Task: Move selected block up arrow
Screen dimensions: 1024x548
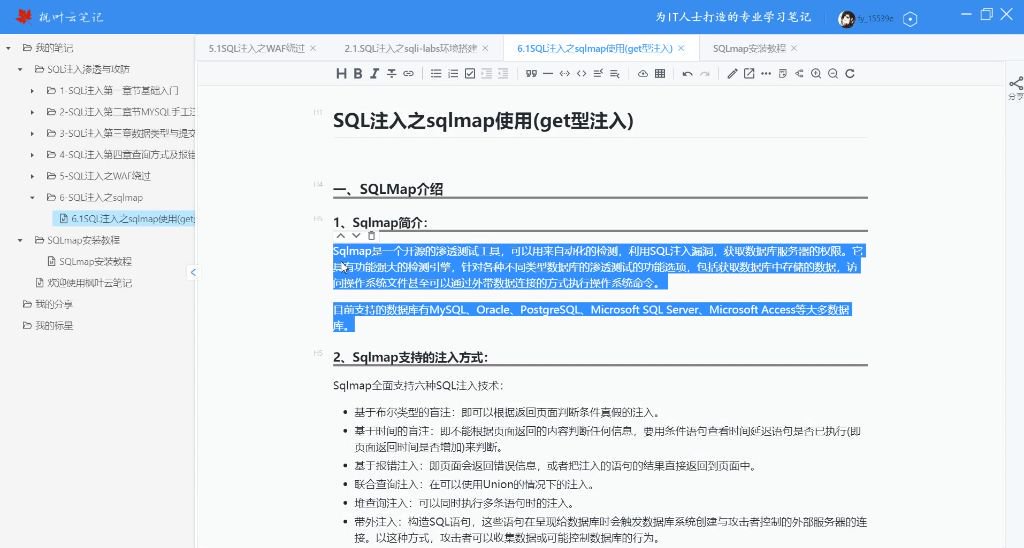Action: click(x=340, y=236)
